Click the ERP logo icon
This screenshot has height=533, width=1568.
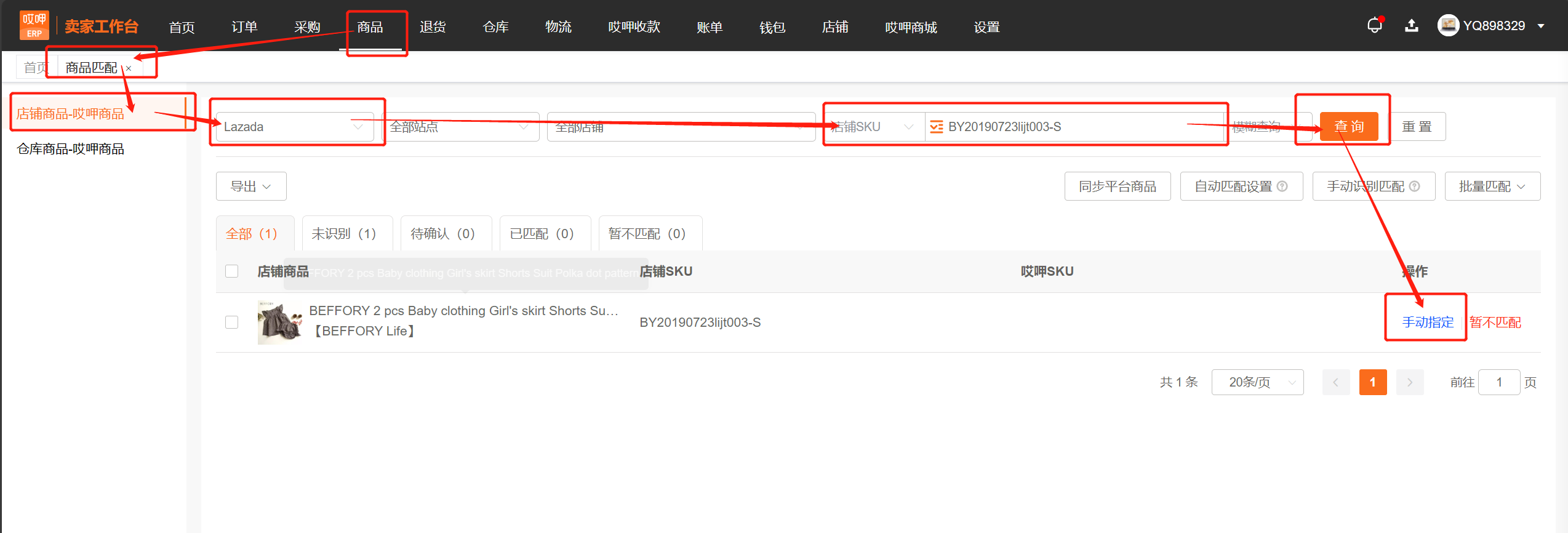(x=34, y=26)
